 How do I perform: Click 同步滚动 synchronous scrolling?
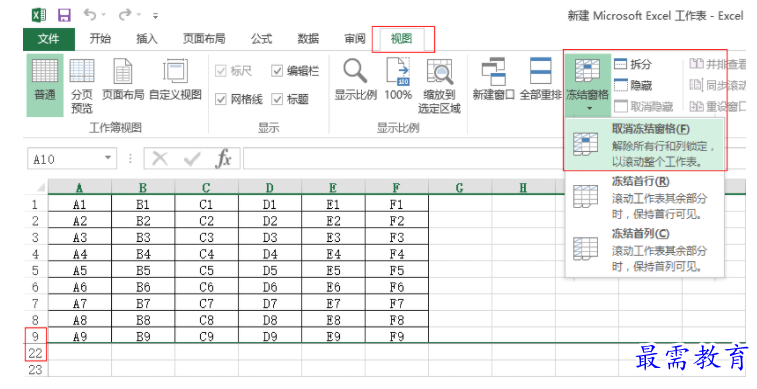coord(717,85)
